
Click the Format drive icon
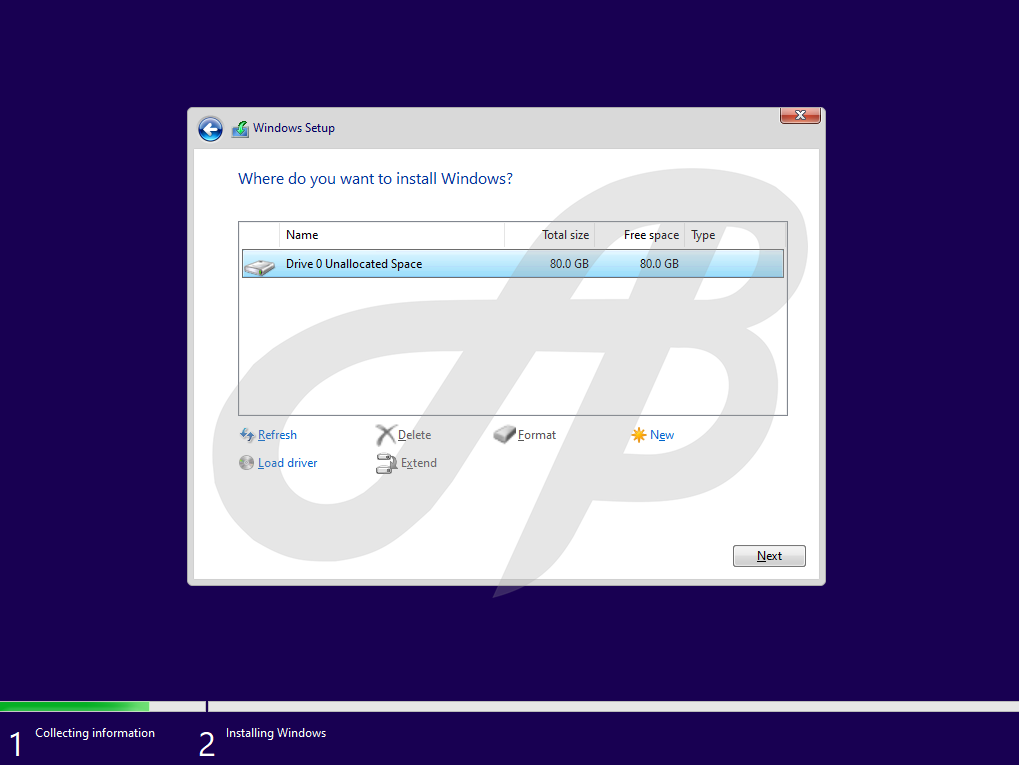pos(504,434)
